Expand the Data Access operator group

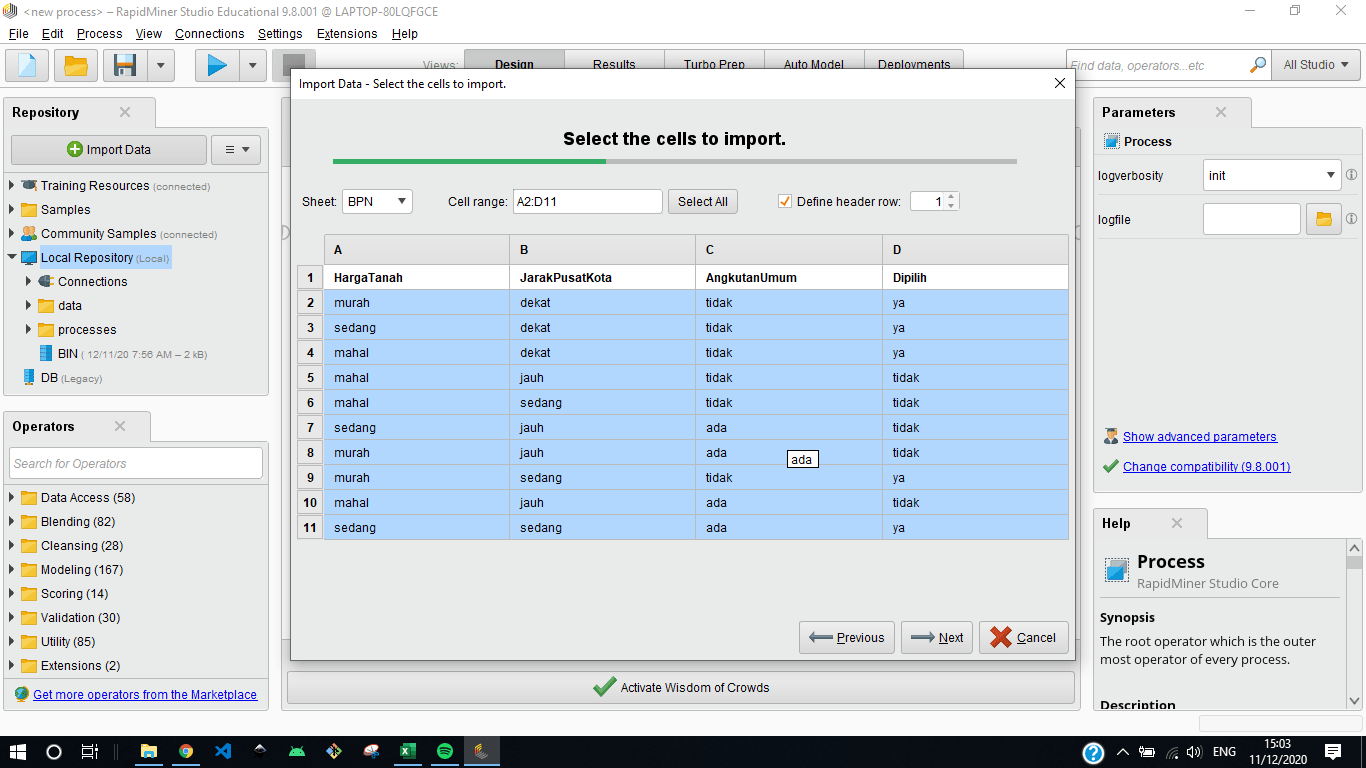click(x=12, y=498)
